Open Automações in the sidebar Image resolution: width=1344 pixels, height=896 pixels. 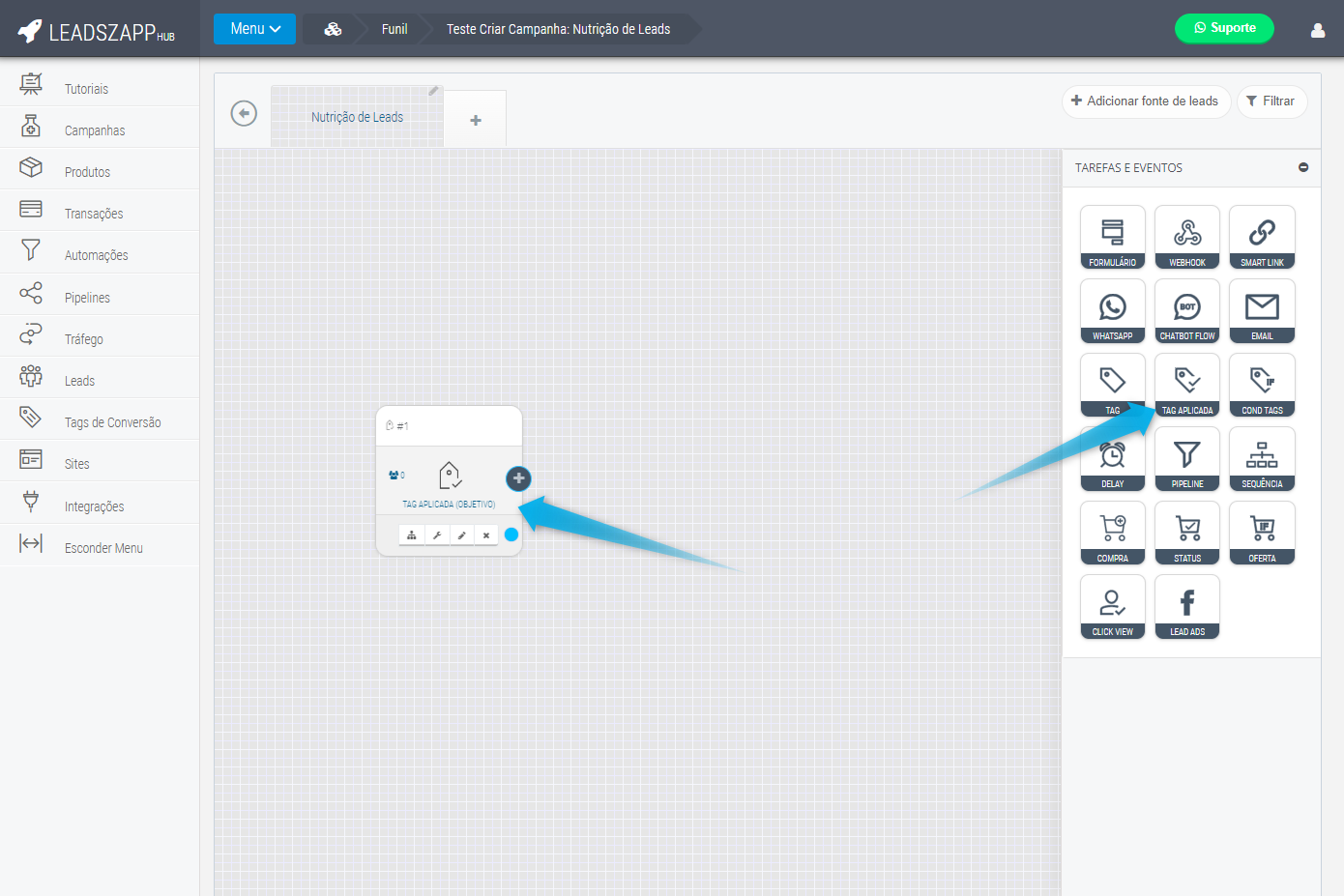click(96, 255)
